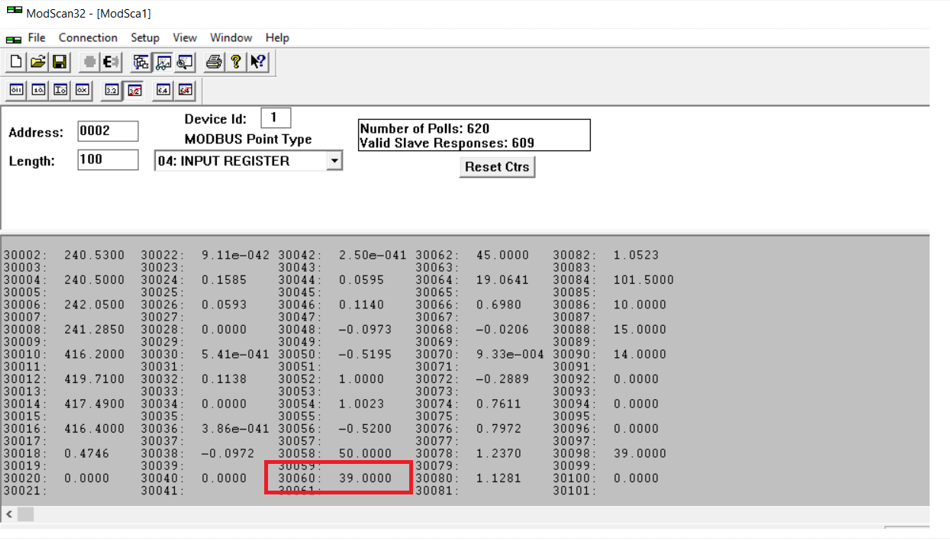The image size is (950, 541).
Task: Toggle the swapped 32-bit float format button
Action: point(134,90)
